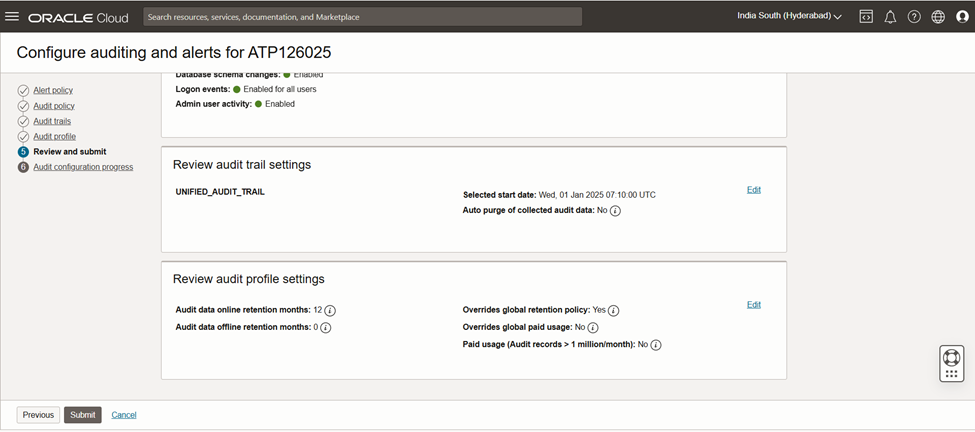Show info for Audit data offline retention months
This screenshot has height=432, width=975.
(325, 328)
